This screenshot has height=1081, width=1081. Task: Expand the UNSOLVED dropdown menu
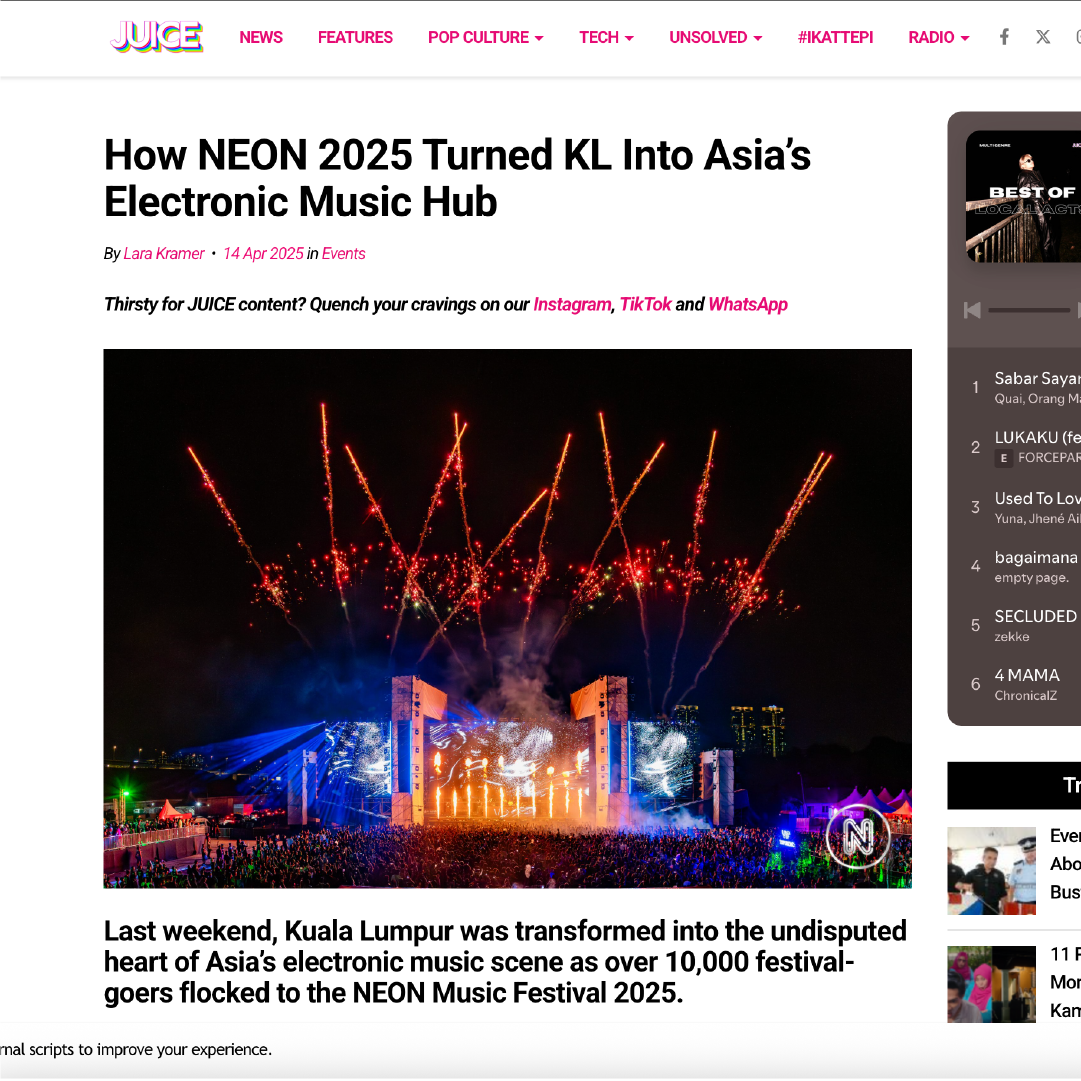(x=716, y=37)
